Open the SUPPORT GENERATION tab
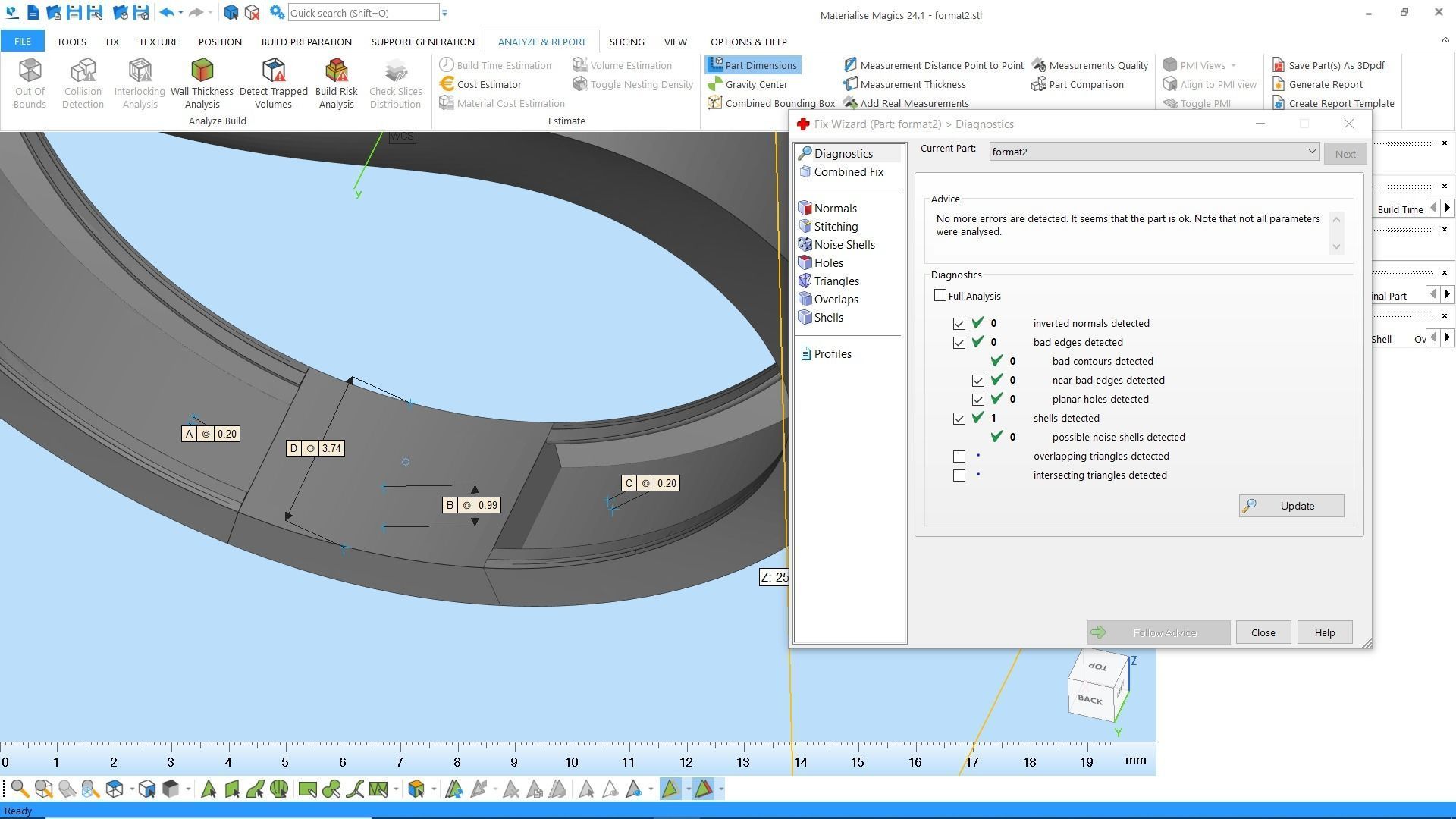1456x819 pixels. tap(422, 42)
